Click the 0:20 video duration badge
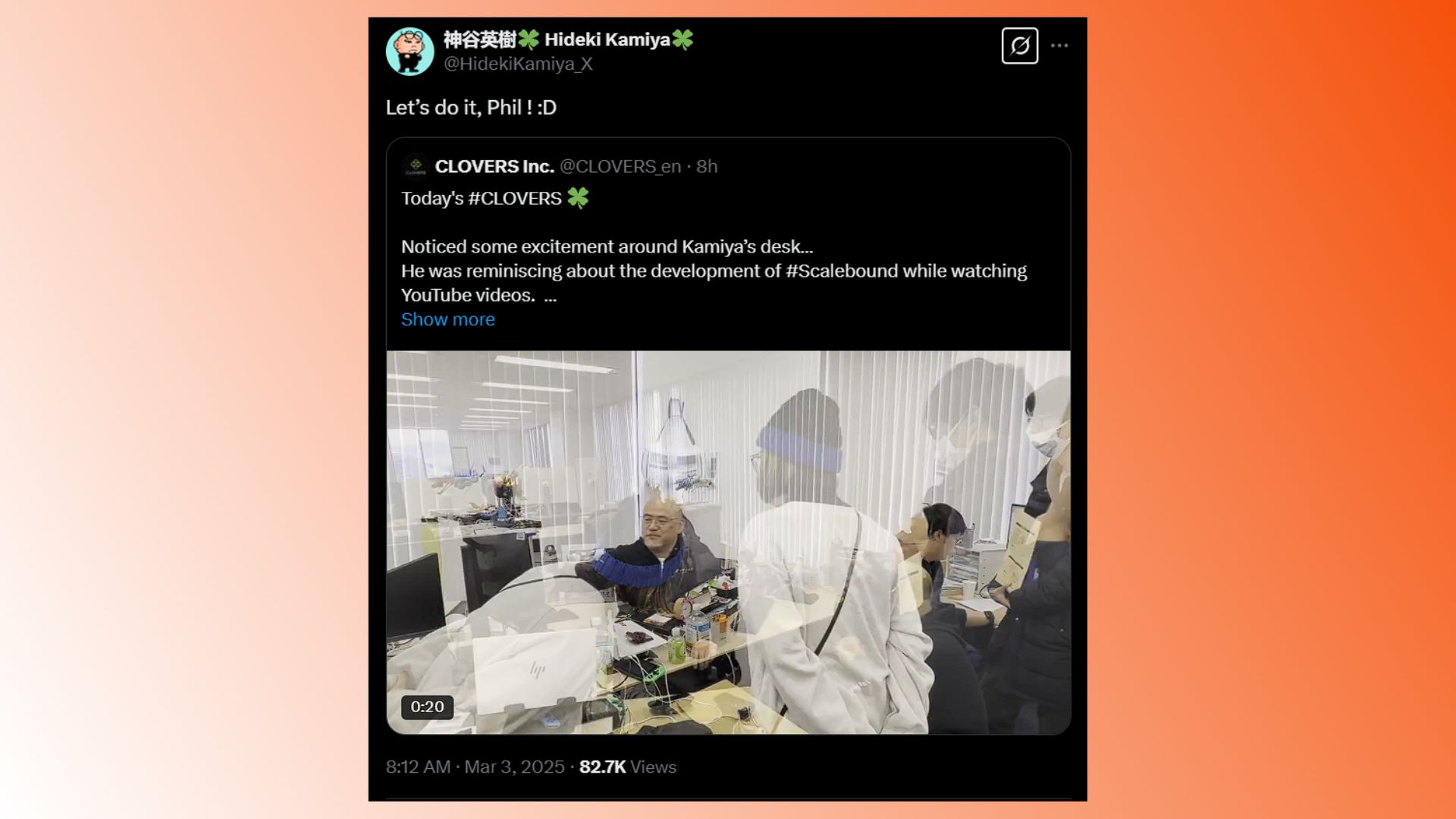The height and width of the screenshot is (819, 1456). click(x=427, y=707)
